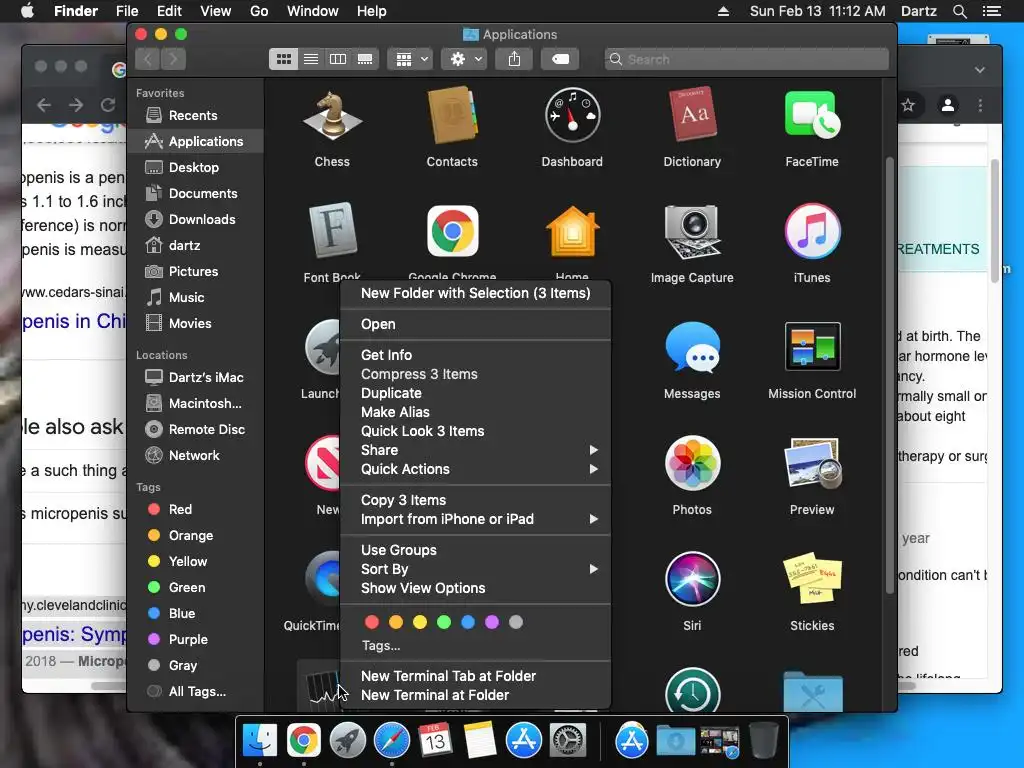Open All Tags... in the sidebar
The height and width of the screenshot is (768, 1024).
[196, 692]
